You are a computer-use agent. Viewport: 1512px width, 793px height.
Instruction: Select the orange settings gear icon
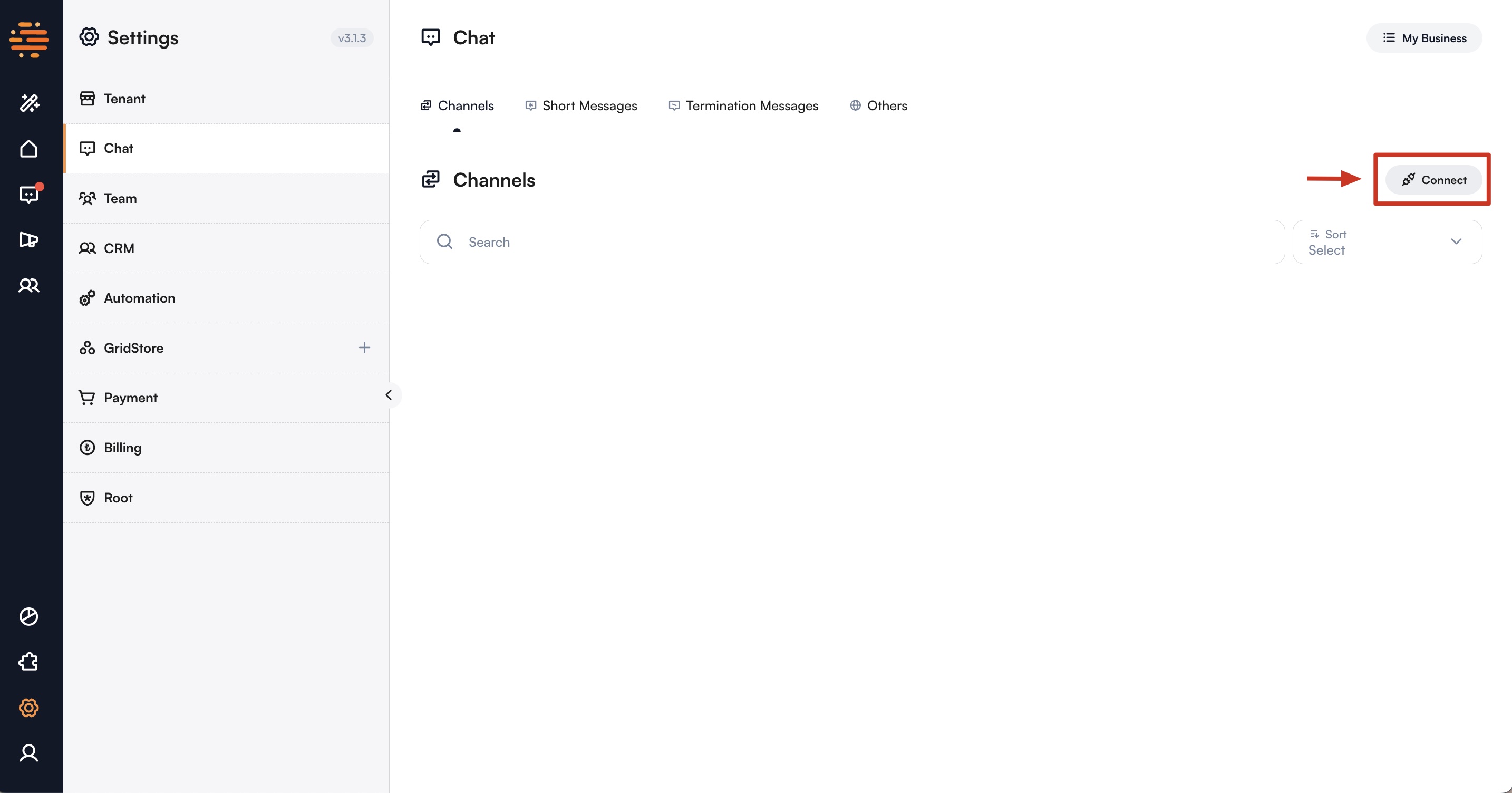click(29, 707)
